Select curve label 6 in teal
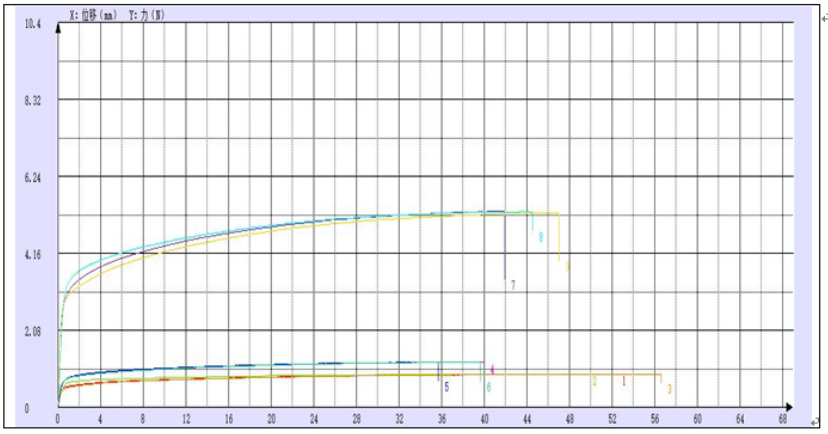This screenshot has width=828, height=434. (x=488, y=386)
